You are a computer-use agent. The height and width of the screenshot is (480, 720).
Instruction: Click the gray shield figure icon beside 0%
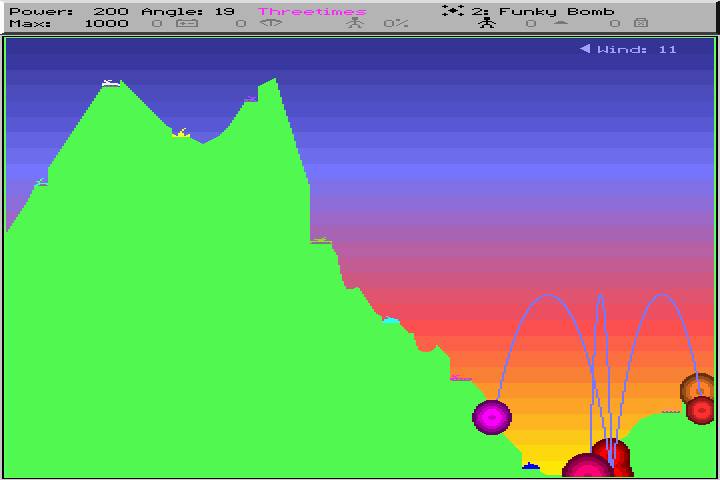(355, 23)
